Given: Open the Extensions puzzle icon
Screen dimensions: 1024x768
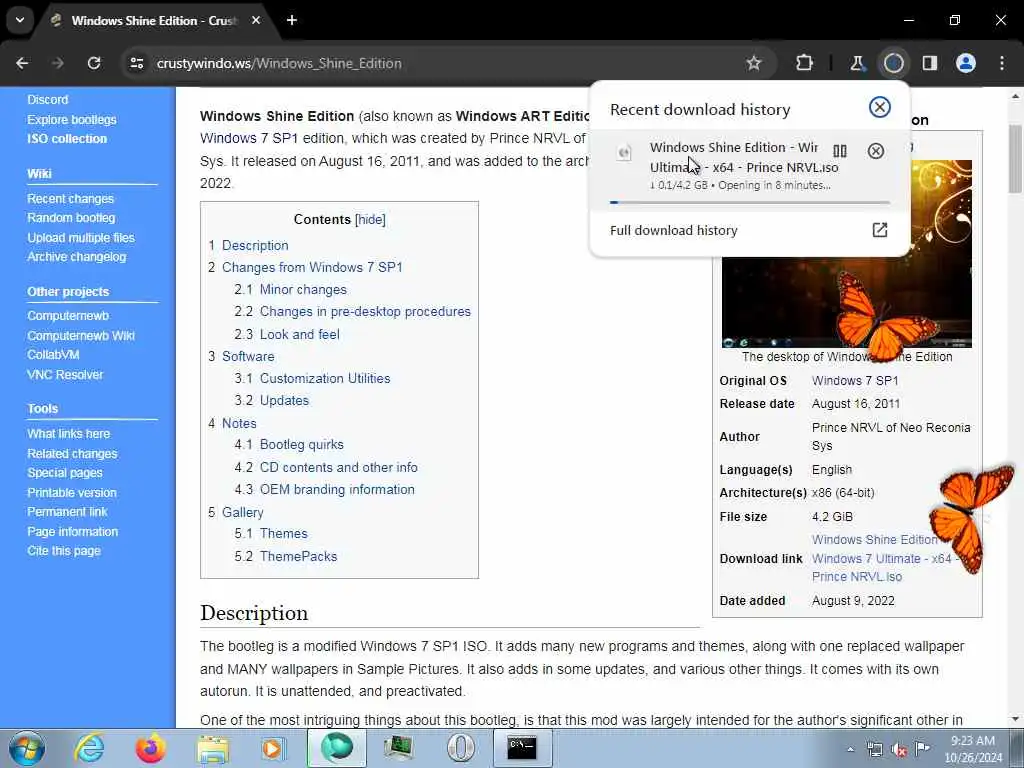Looking at the screenshot, I should click(805, 63).
